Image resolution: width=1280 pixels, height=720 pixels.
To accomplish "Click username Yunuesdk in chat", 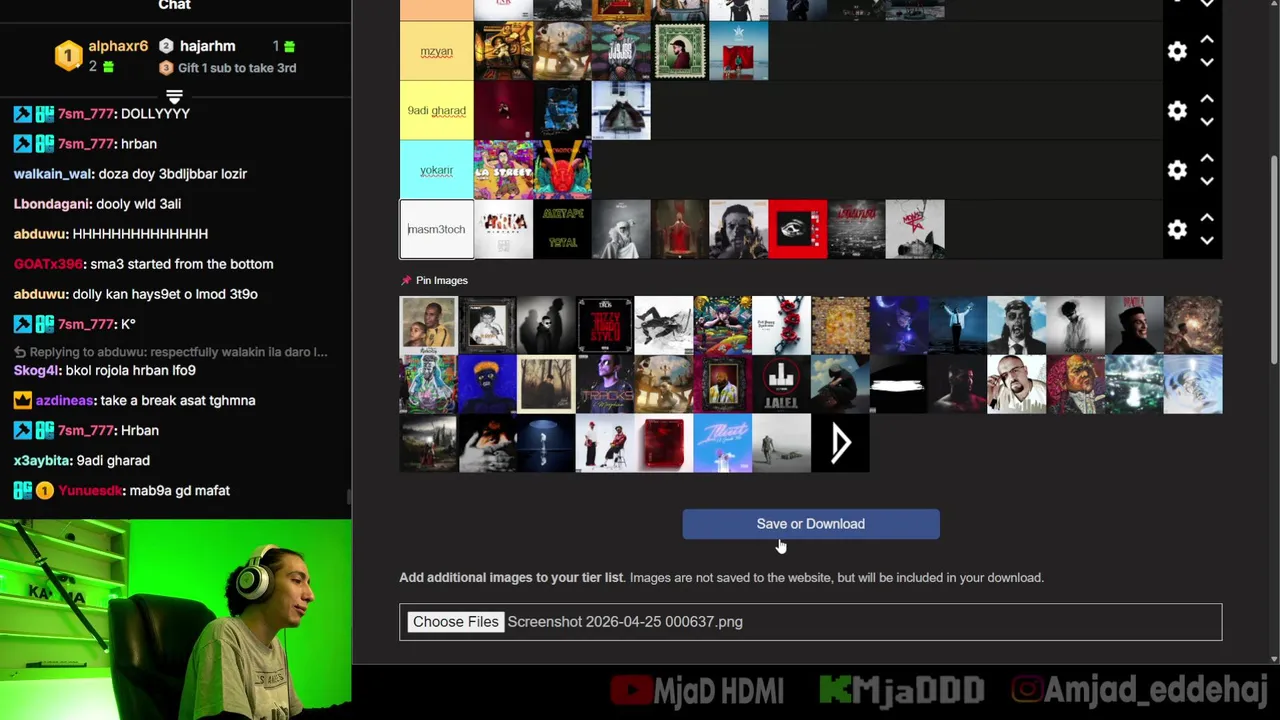I will 90,491.
